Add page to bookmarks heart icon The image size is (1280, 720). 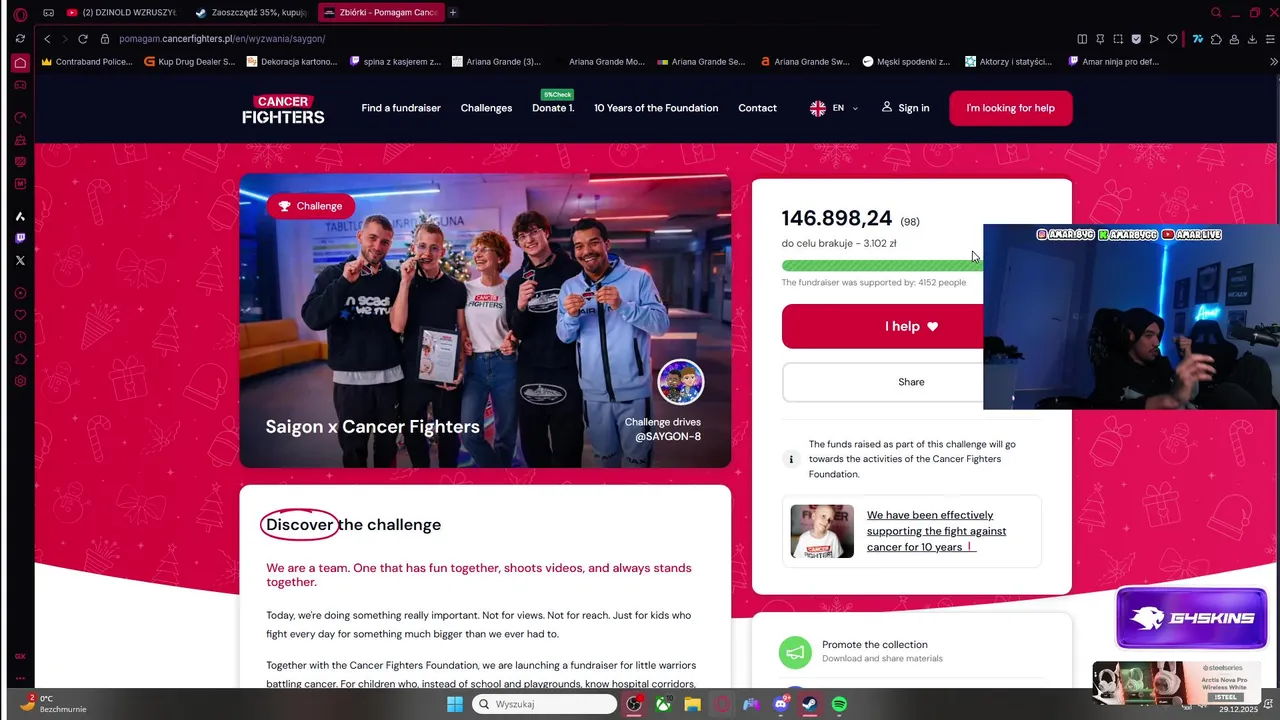(1172, 39)
